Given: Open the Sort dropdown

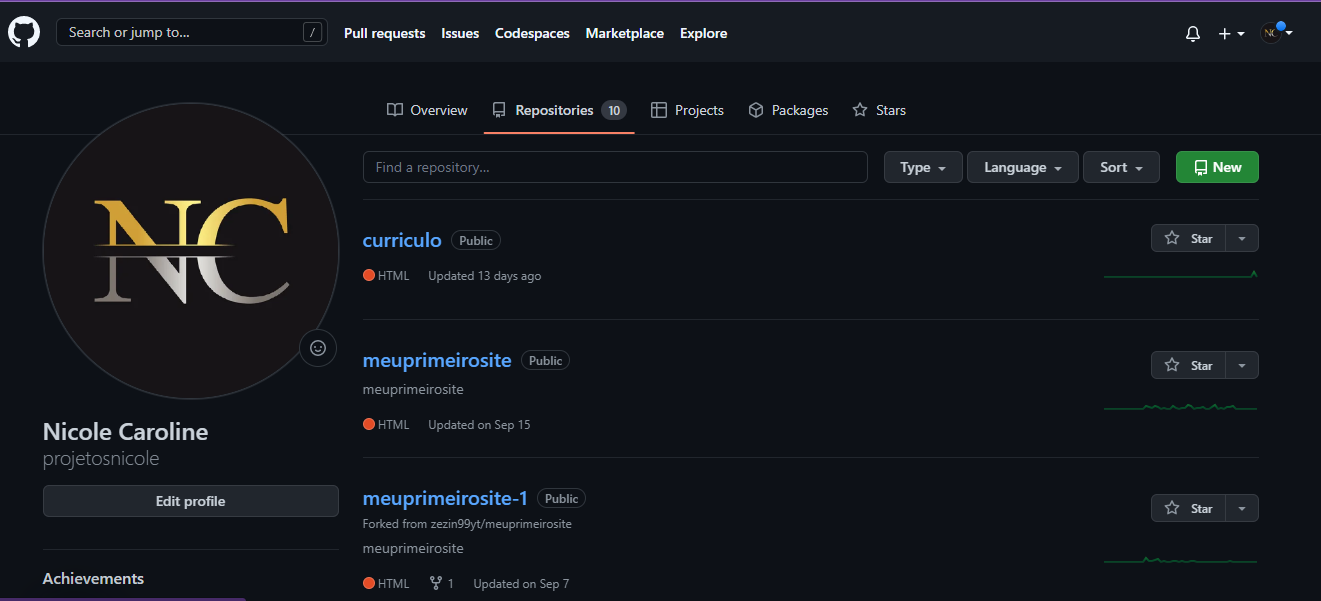Looking at the screenshot, I should coord(1120,167).
